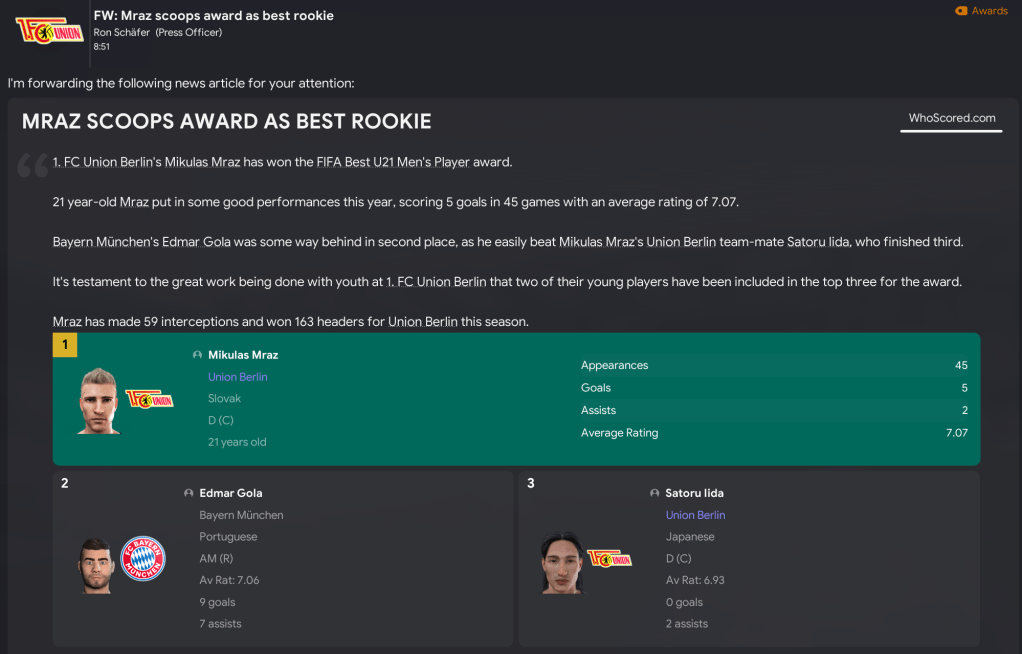
Task: Open the Awards category label
Action: 989,11
